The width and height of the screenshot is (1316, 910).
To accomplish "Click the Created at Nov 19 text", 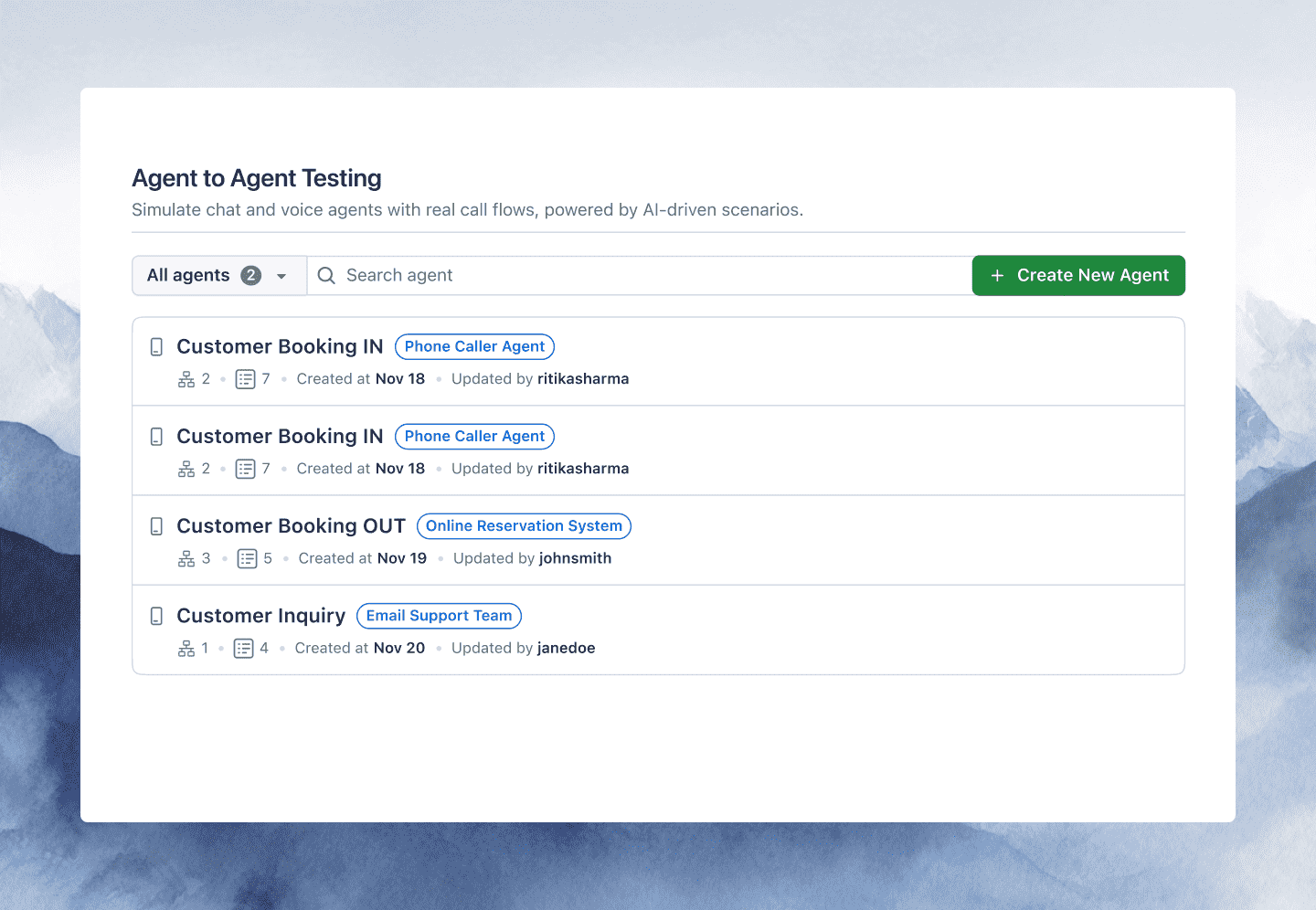I will point(363,558).
